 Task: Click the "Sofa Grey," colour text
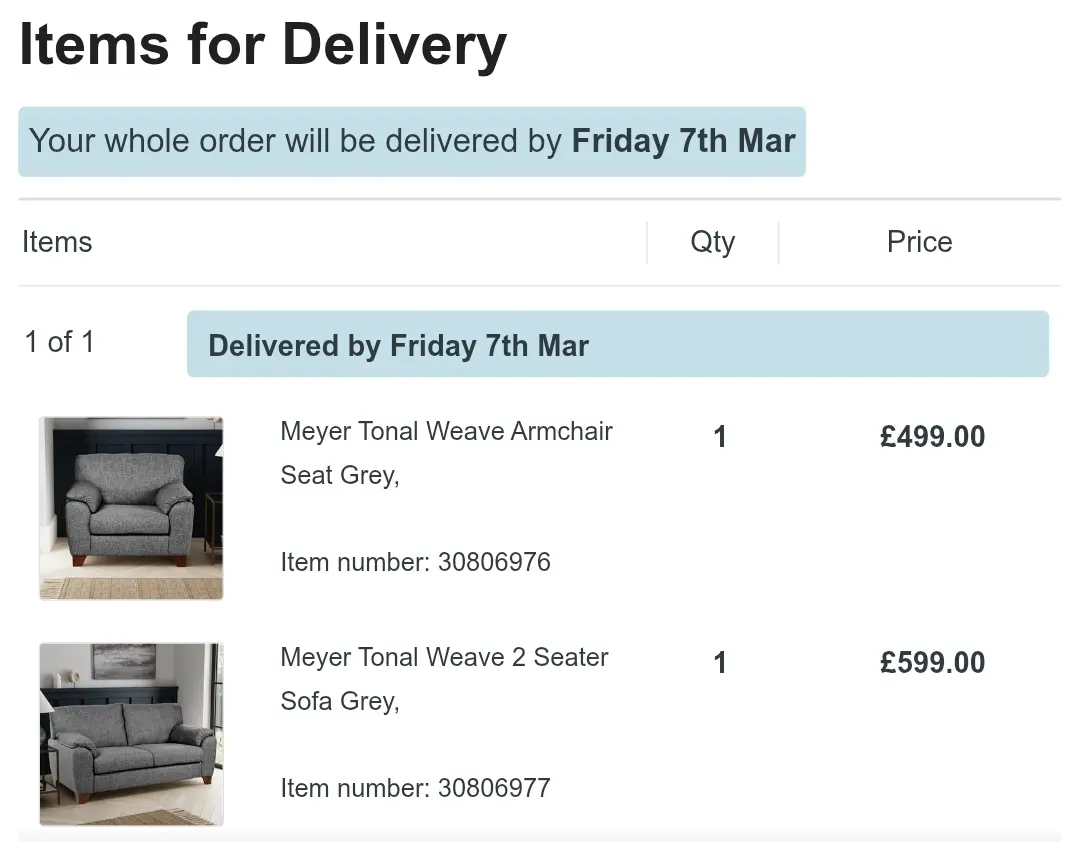340,702
